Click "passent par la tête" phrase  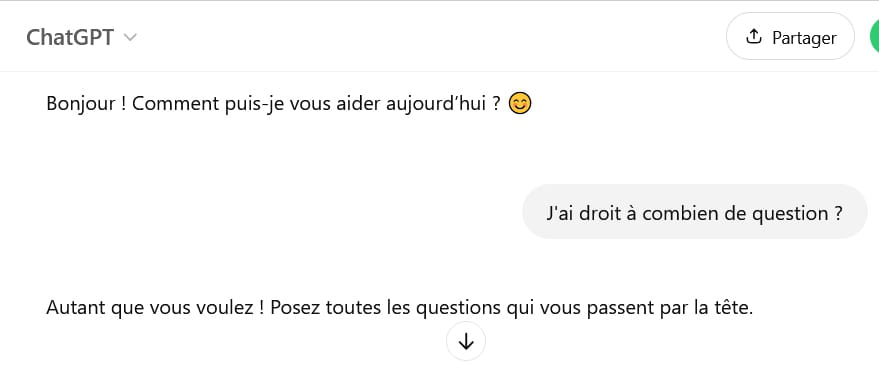click(668, 307)
